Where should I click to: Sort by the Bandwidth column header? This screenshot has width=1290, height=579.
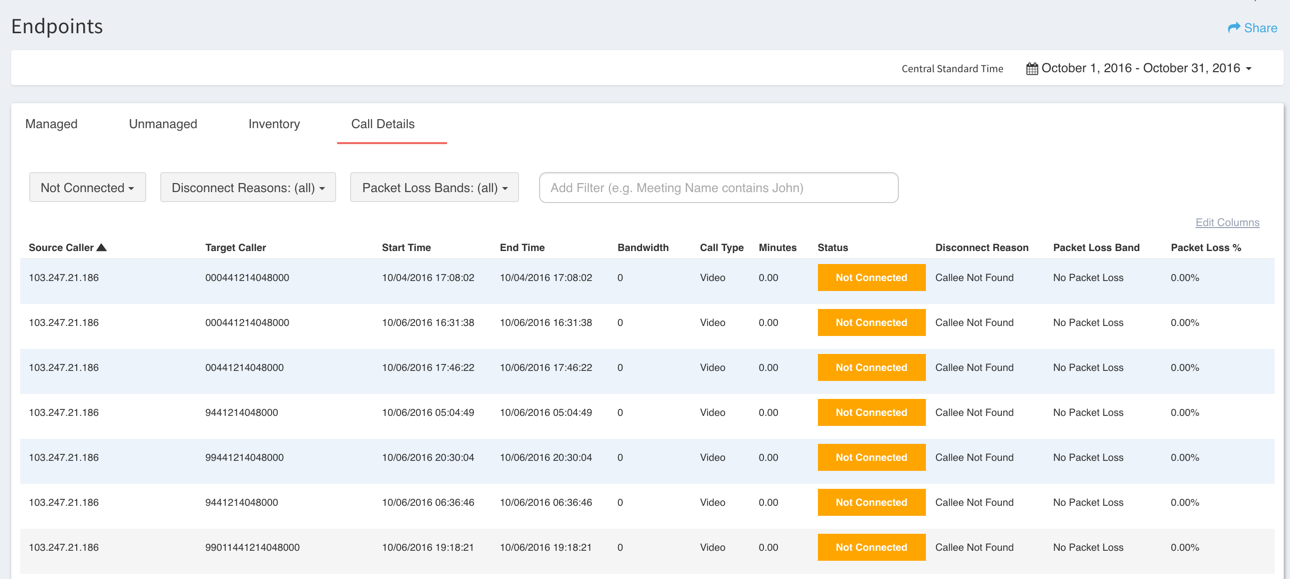click(643, 248)
